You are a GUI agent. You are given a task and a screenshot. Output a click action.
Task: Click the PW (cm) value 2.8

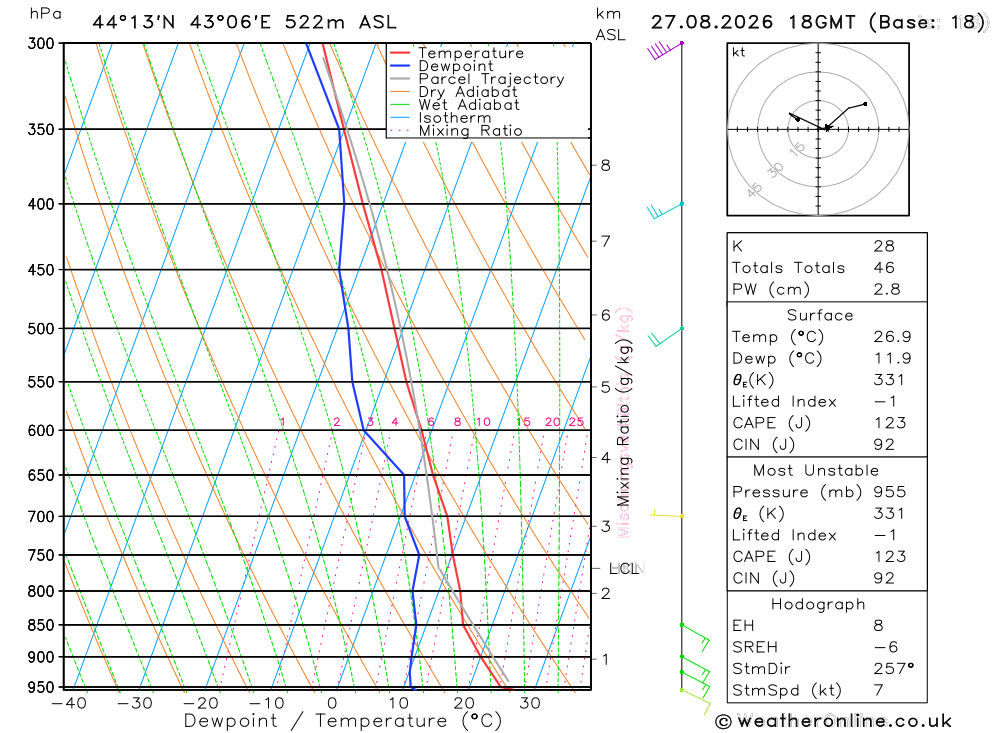(886, 290)
